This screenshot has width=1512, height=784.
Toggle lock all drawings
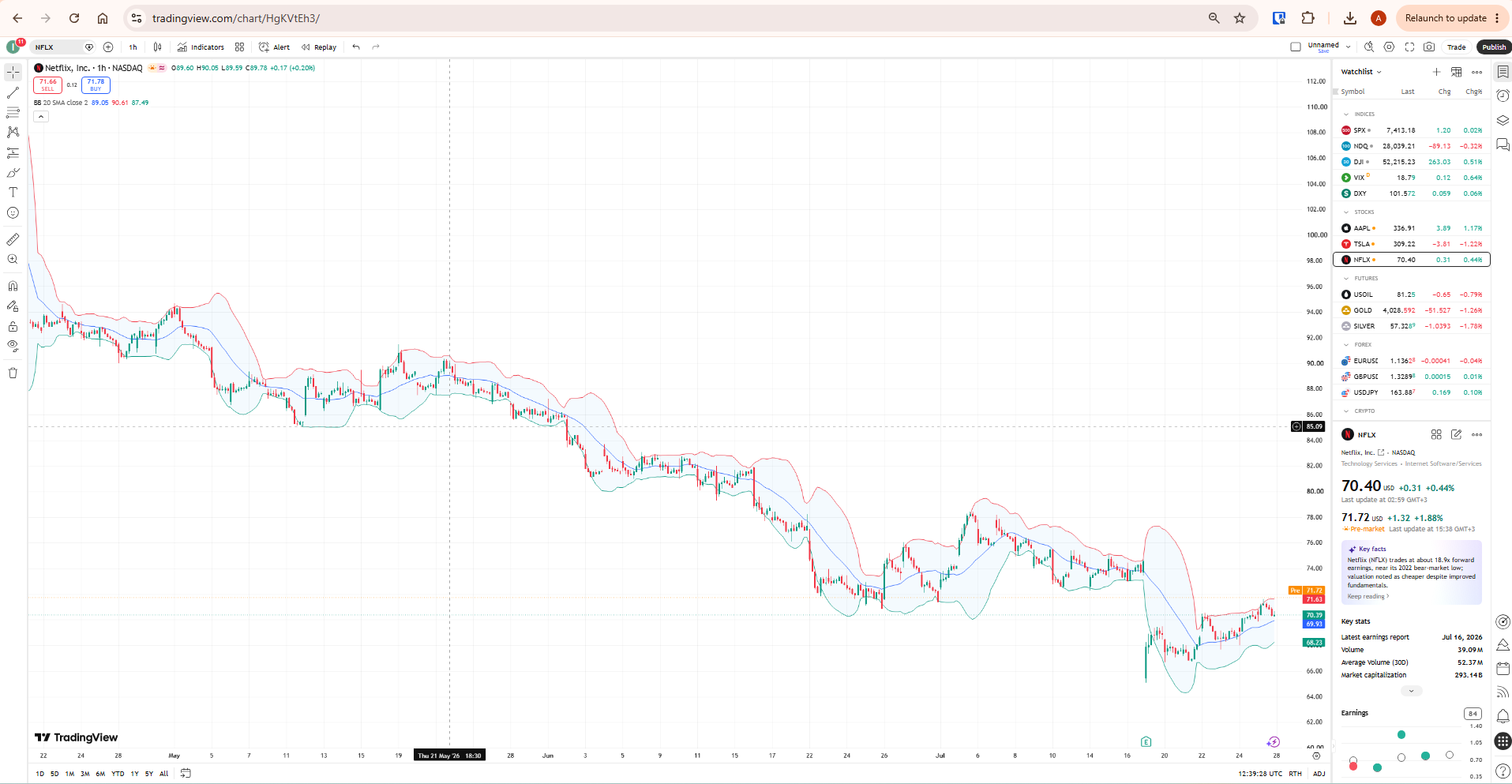pyautogui.click(x=13, y=326)
